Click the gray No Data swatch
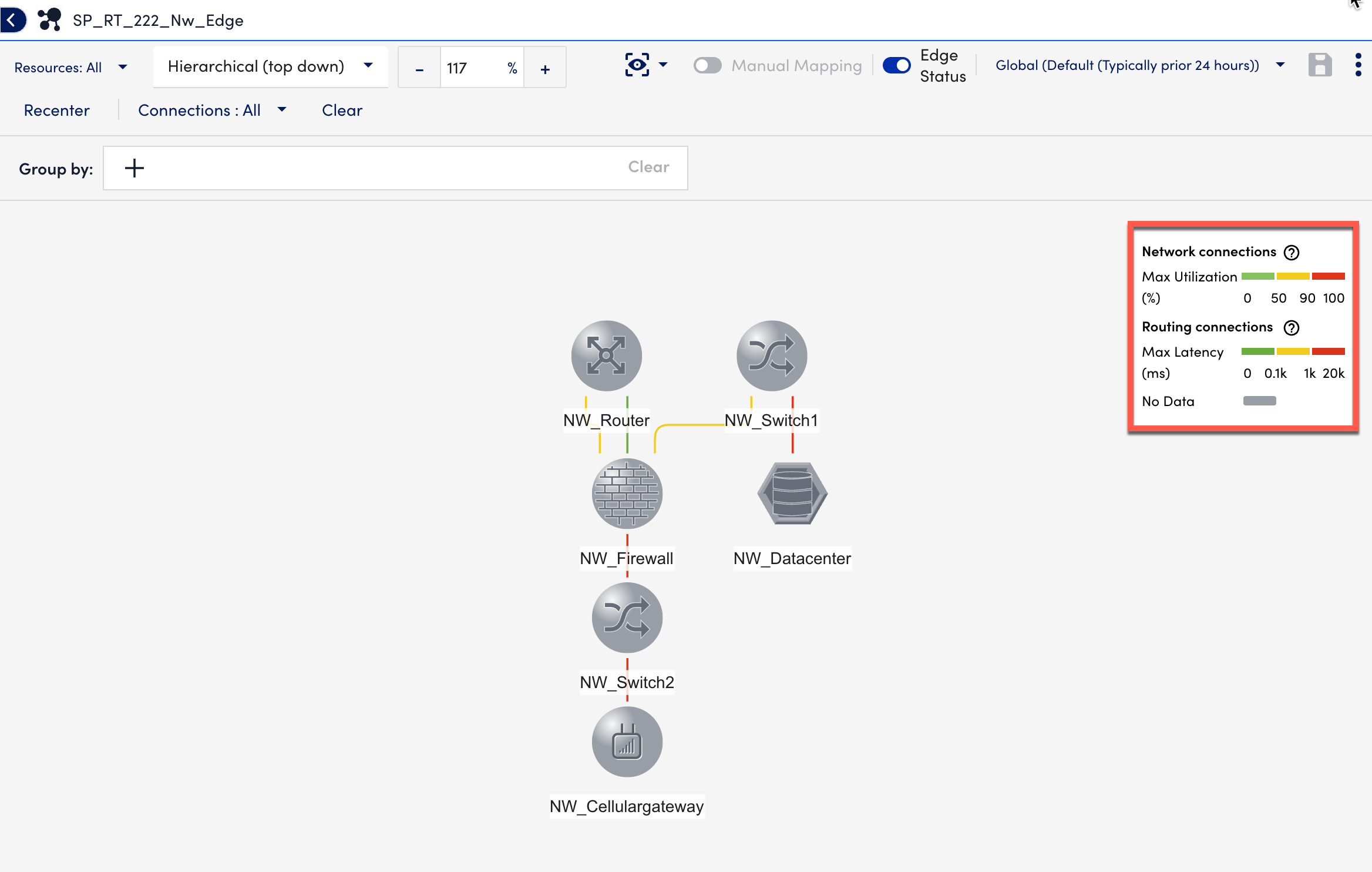 (1259, 401)
